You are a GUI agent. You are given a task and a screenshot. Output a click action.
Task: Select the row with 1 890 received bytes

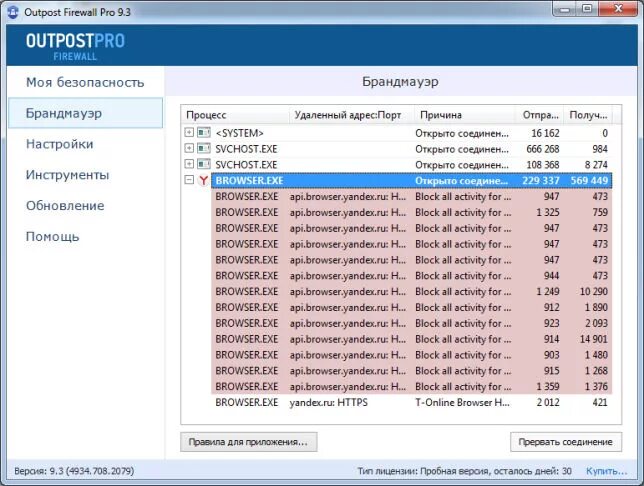(412, 307)
